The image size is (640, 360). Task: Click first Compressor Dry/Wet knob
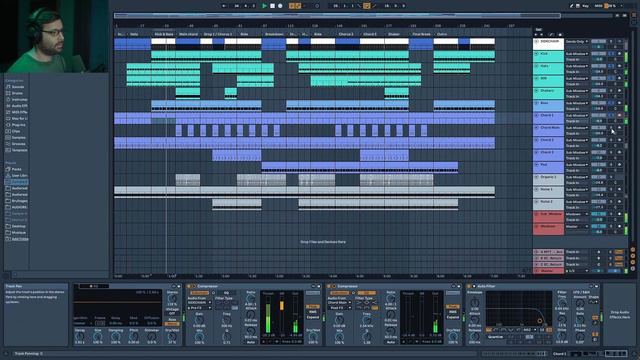tap(313, 336)
